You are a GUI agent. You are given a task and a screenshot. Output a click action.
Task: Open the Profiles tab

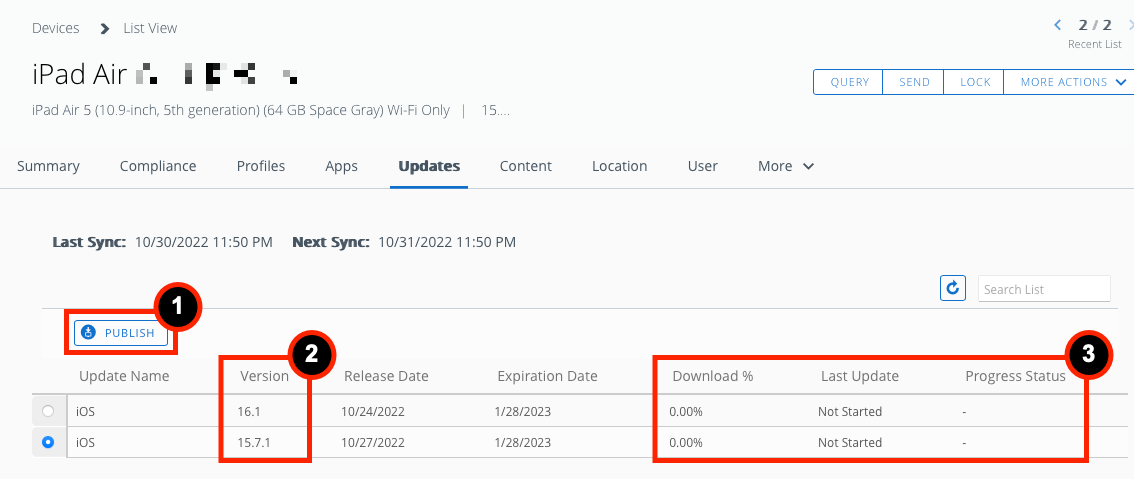261,166
